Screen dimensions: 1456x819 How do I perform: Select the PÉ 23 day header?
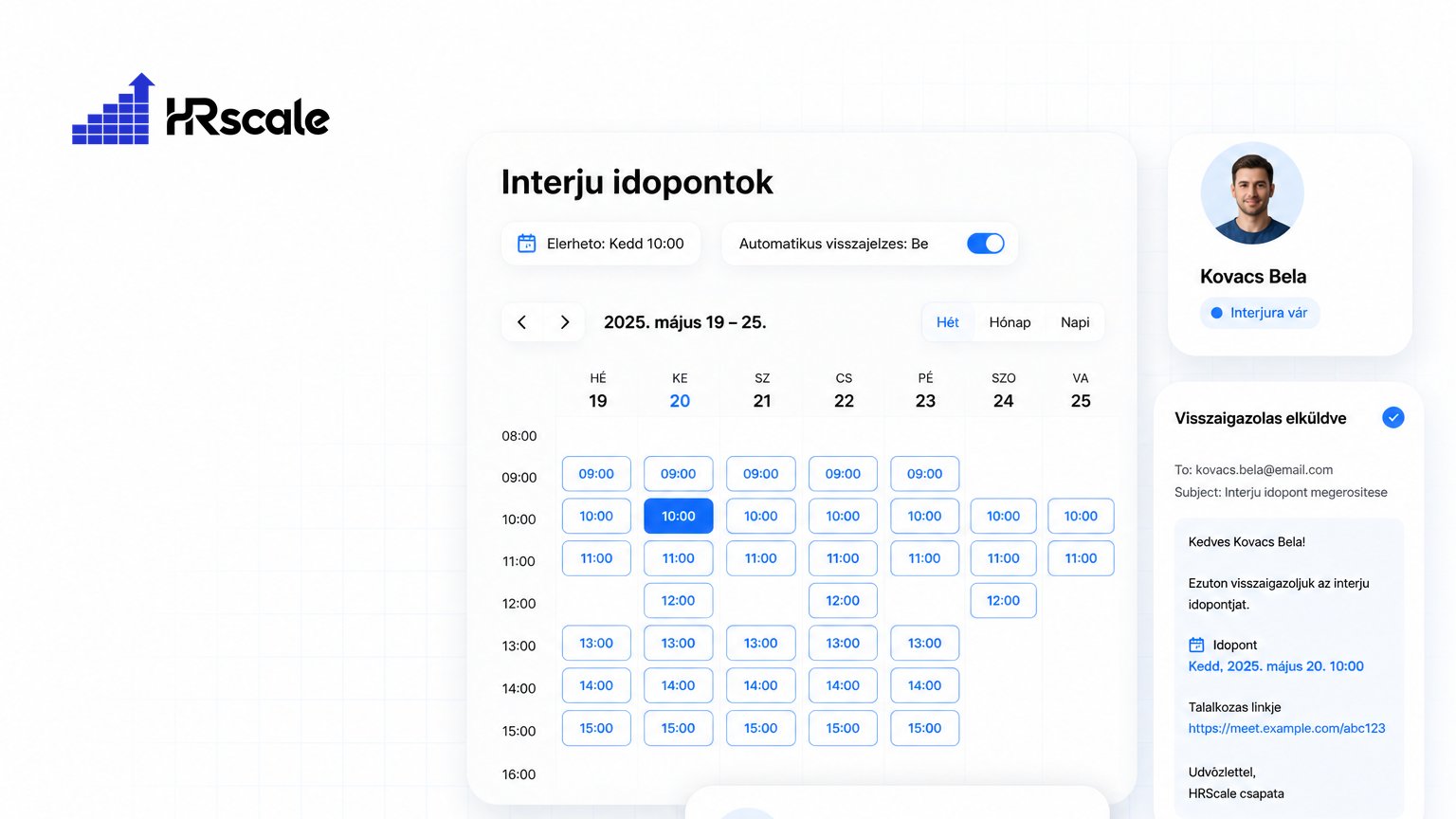point(925,391)
